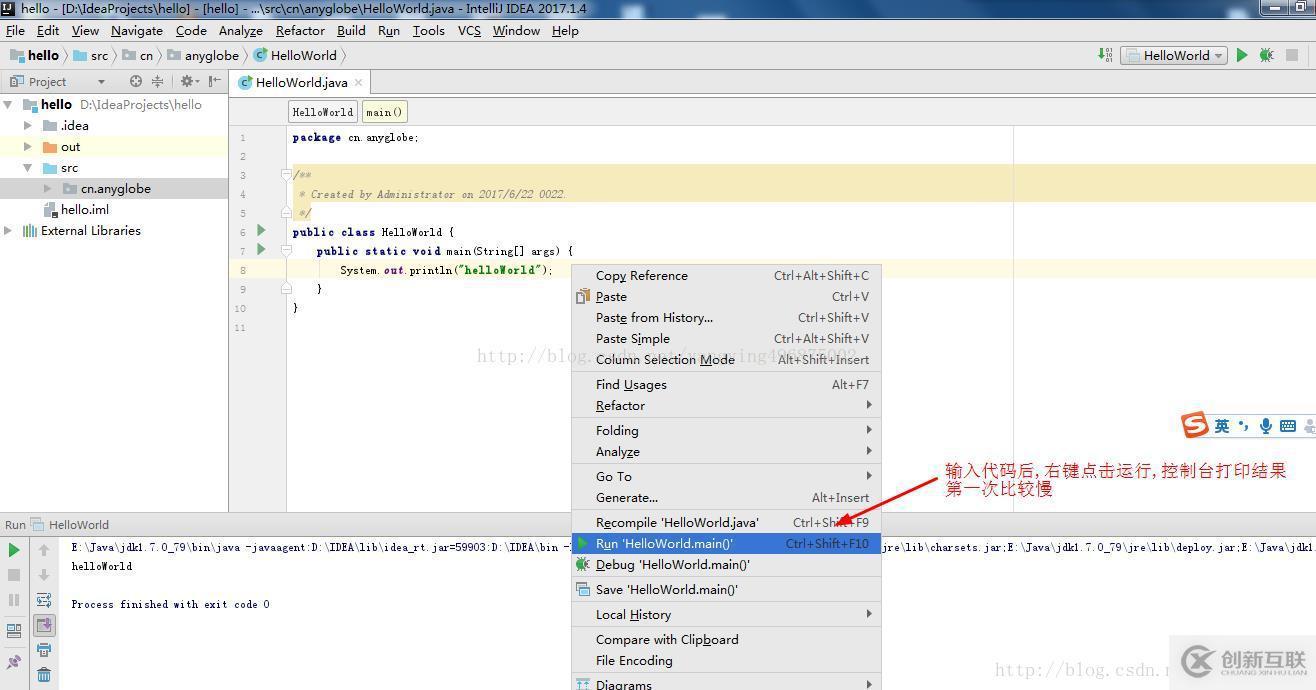Click the Print console icon
Image resolution: width=1316 pixels, height=690 pixels.
[44, 650]
